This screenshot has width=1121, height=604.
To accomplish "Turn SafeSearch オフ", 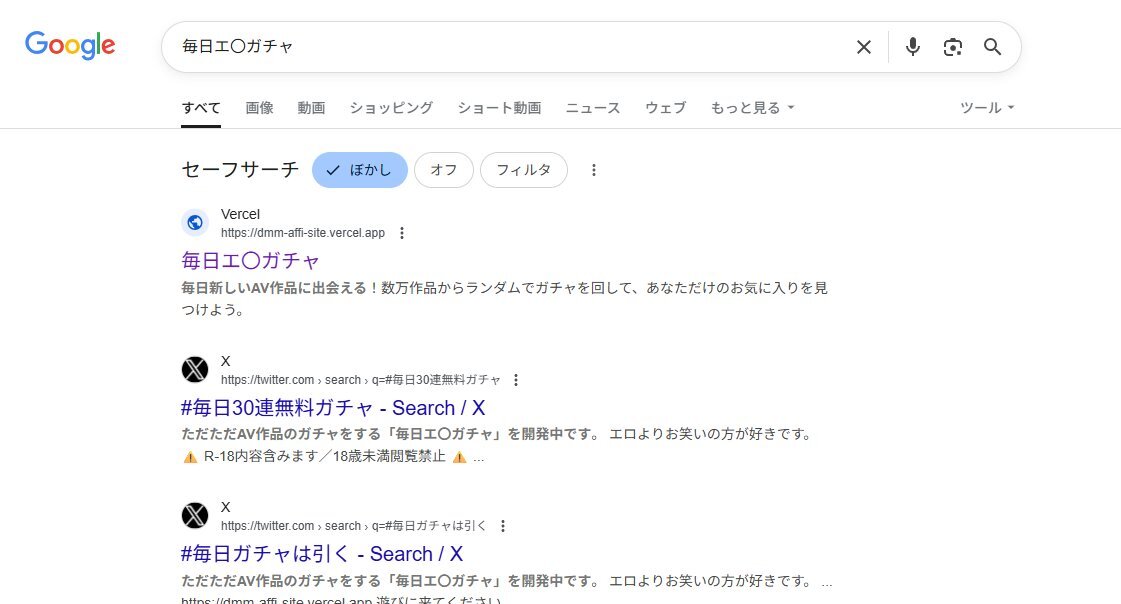I will [x=443, y=170].
